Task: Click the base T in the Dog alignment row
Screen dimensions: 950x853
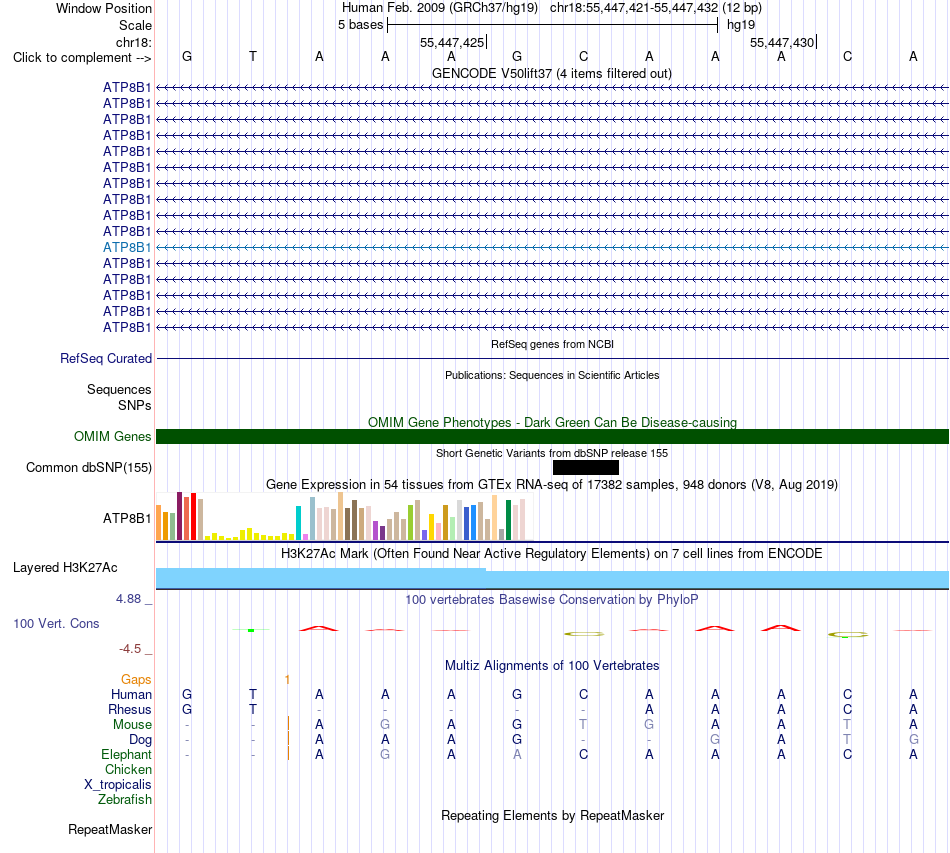Action: pyautogui.click(x=847, y=740)
